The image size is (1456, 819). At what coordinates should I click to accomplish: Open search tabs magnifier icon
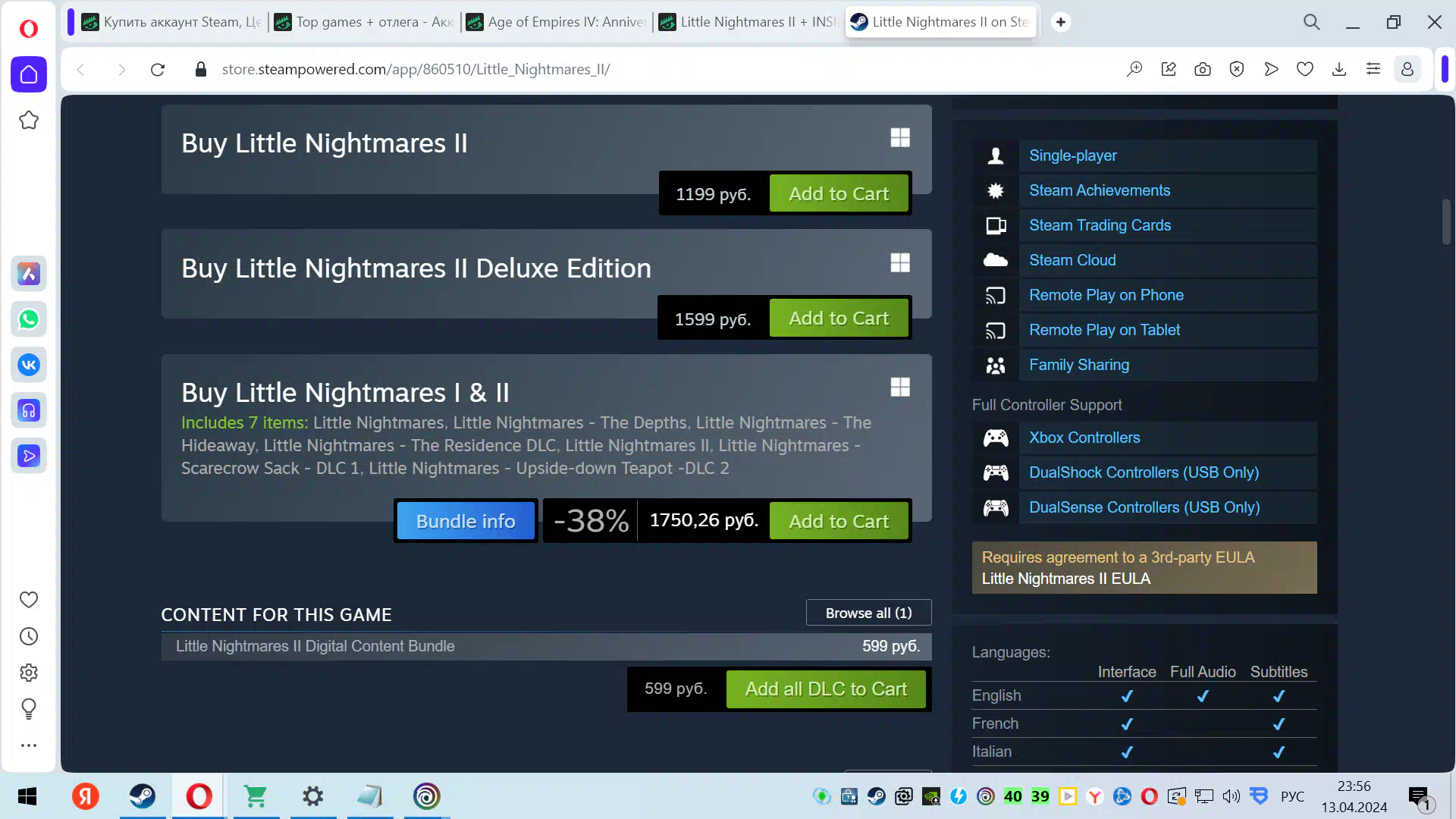point(1312,22)
